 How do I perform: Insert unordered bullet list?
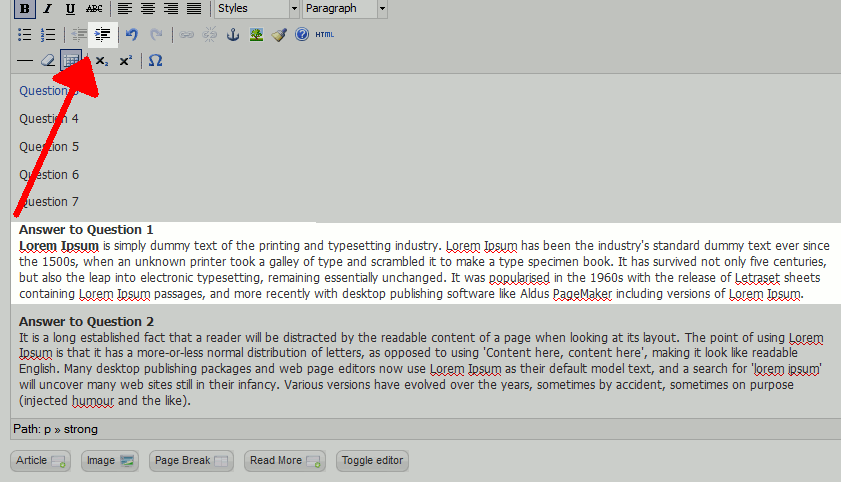point(25,34)
